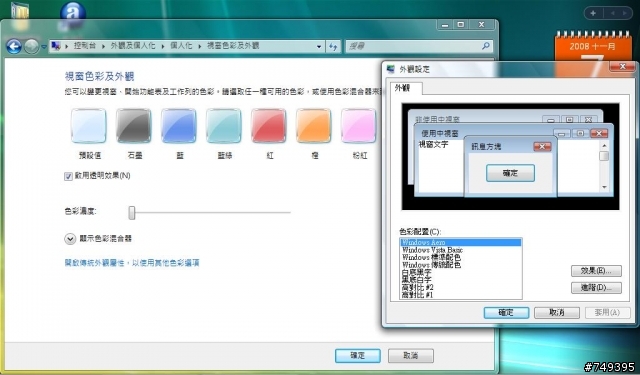Choose the 紅 red color swatch
The height and width of the screenshot is (375, 640).
[x=269, y=126]
